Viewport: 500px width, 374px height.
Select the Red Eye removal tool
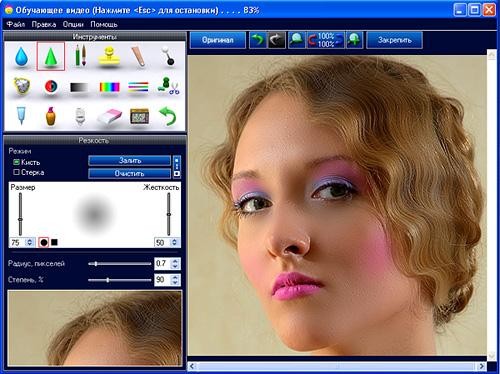pos(51,86)
